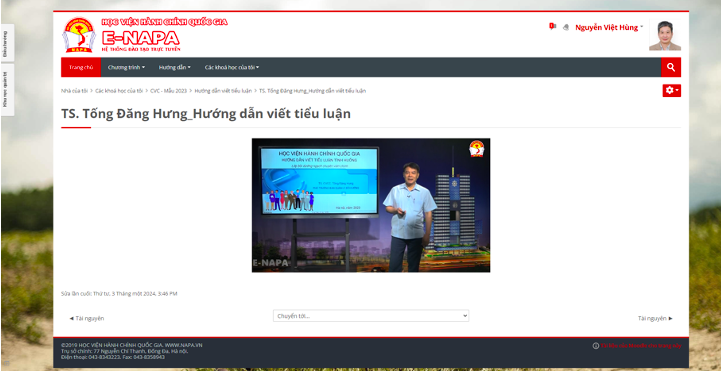721x372 pixels.
Task: Go to next Tài nguyên activity link
Action: (x=655, y=318)
